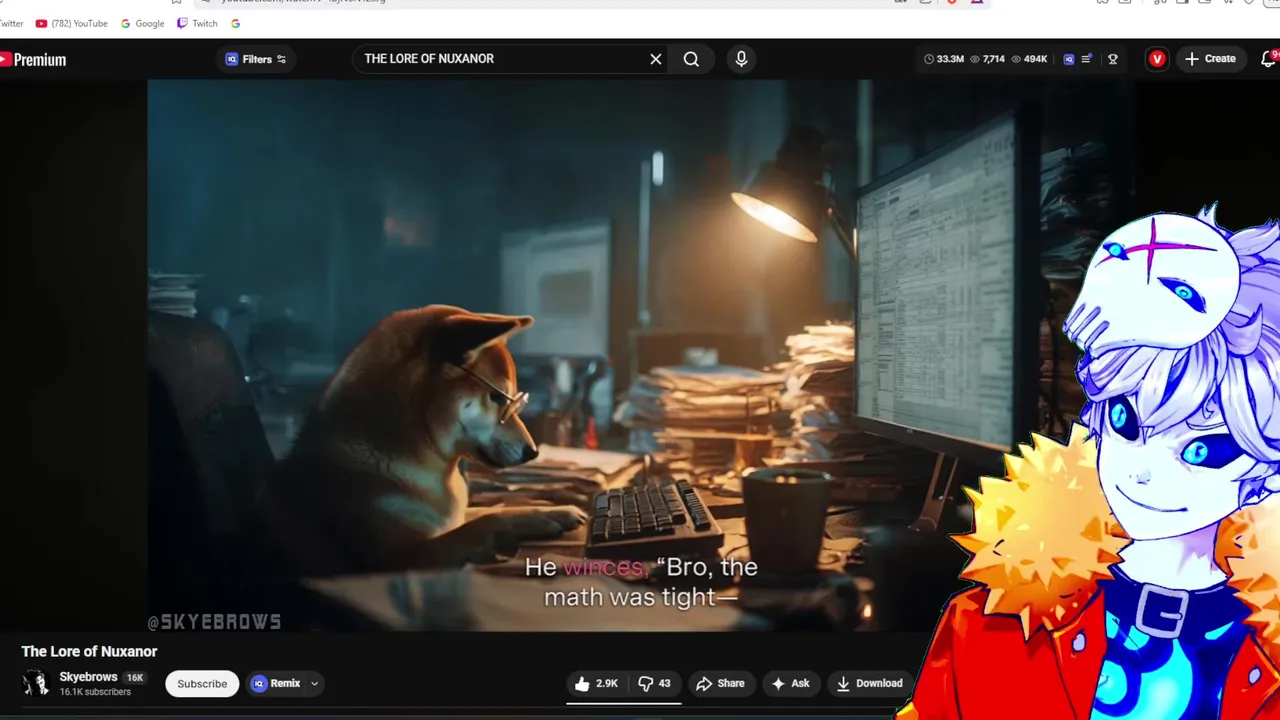Download the video
Image resolution: width=1280 pixels, height=720 pixels.
coord(869,684)
